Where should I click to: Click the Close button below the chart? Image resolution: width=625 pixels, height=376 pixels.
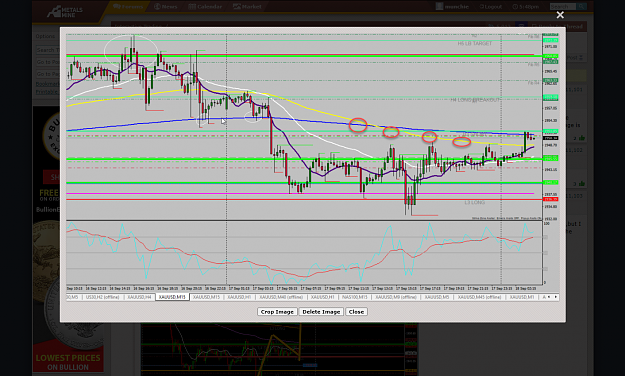point(356,312)
